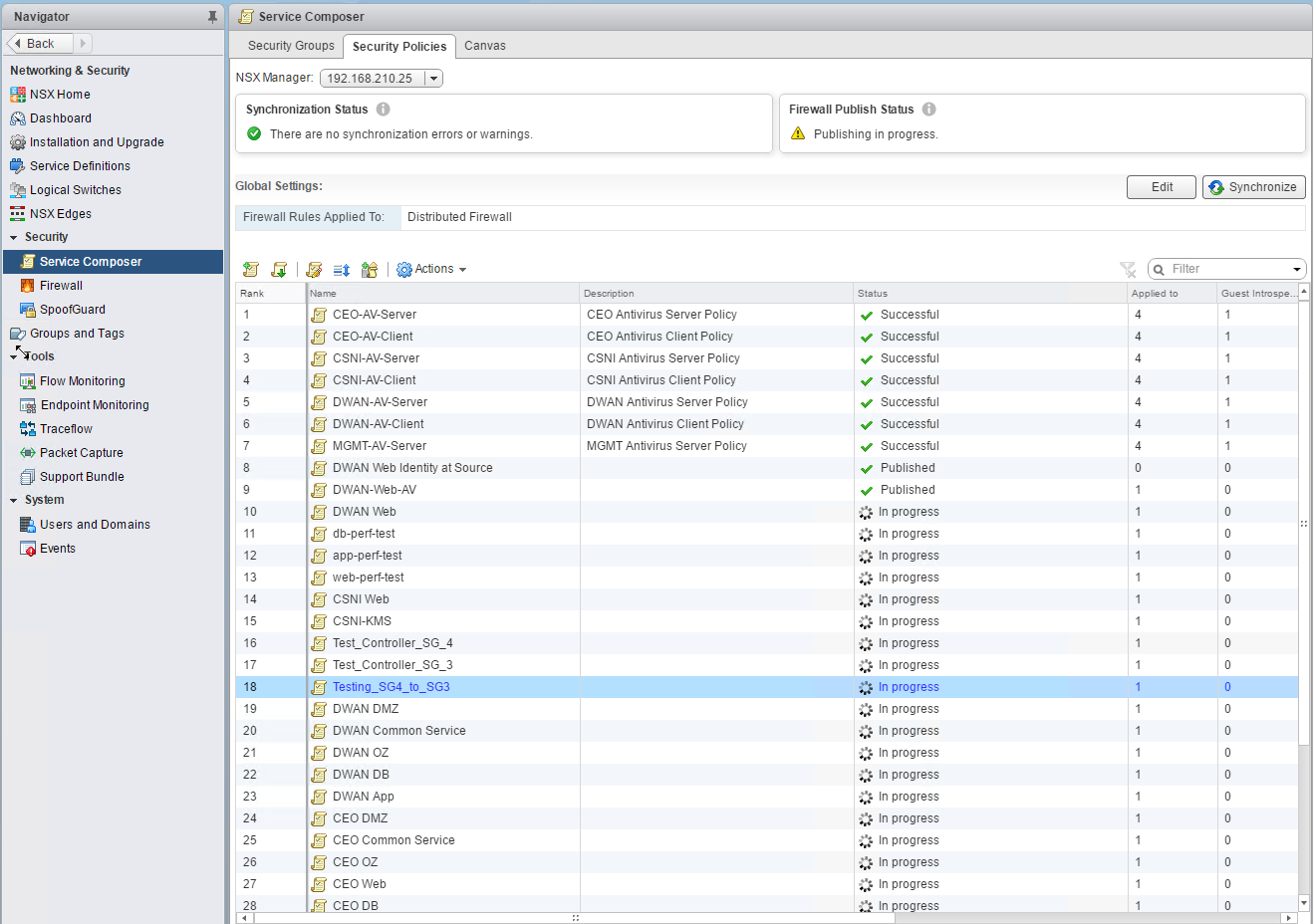Open the Actions dropdown menu
Image resolution: width=1313 pixels, height=924 pixels.
pyautogui.click(x=432, y=269)
